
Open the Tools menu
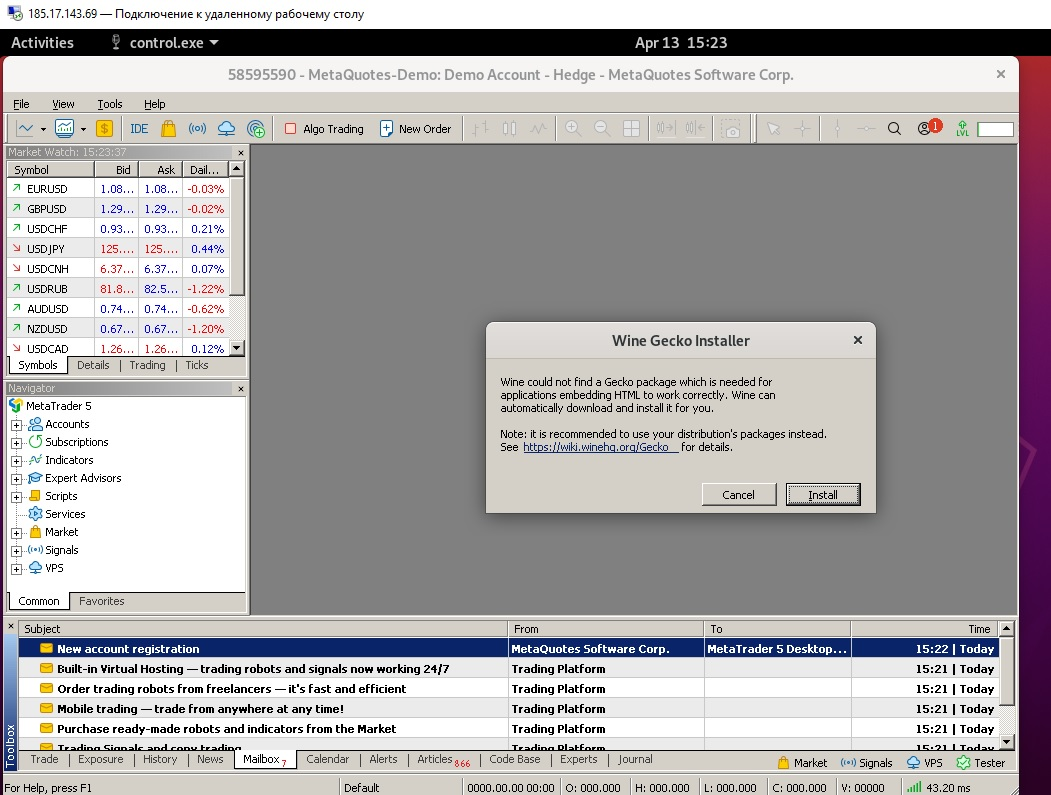tap(110, 104)
